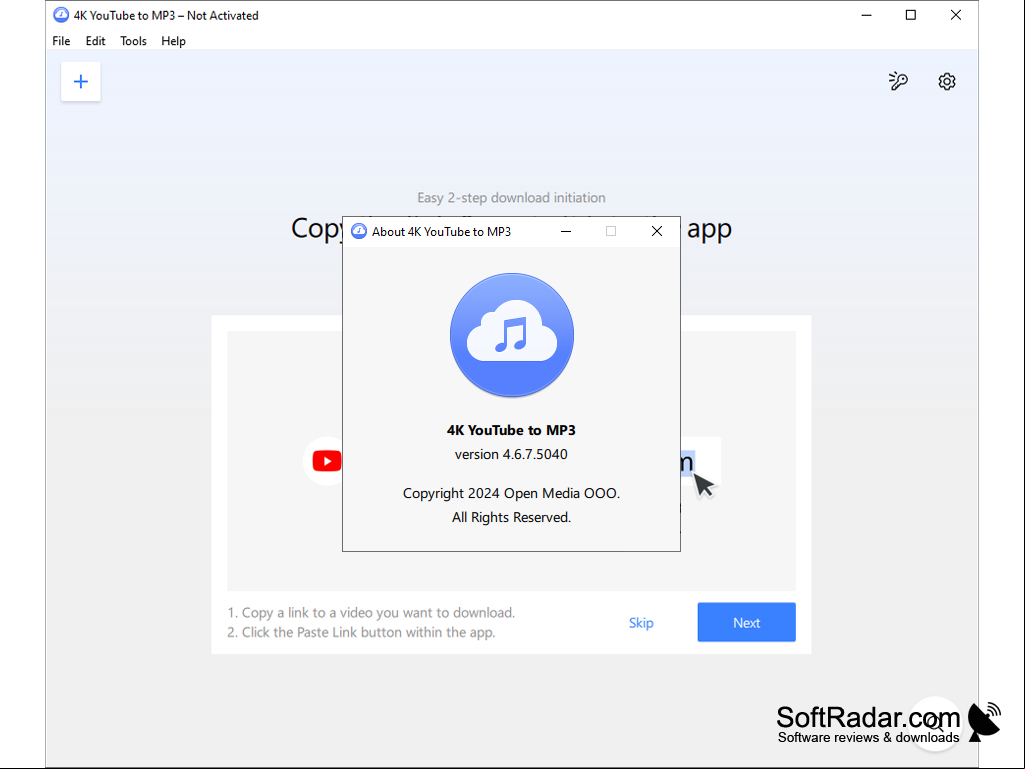Close the main 4K YouTube to MP3 window
The height and width of the screenshot is (769, 1025).
[956, 15]
